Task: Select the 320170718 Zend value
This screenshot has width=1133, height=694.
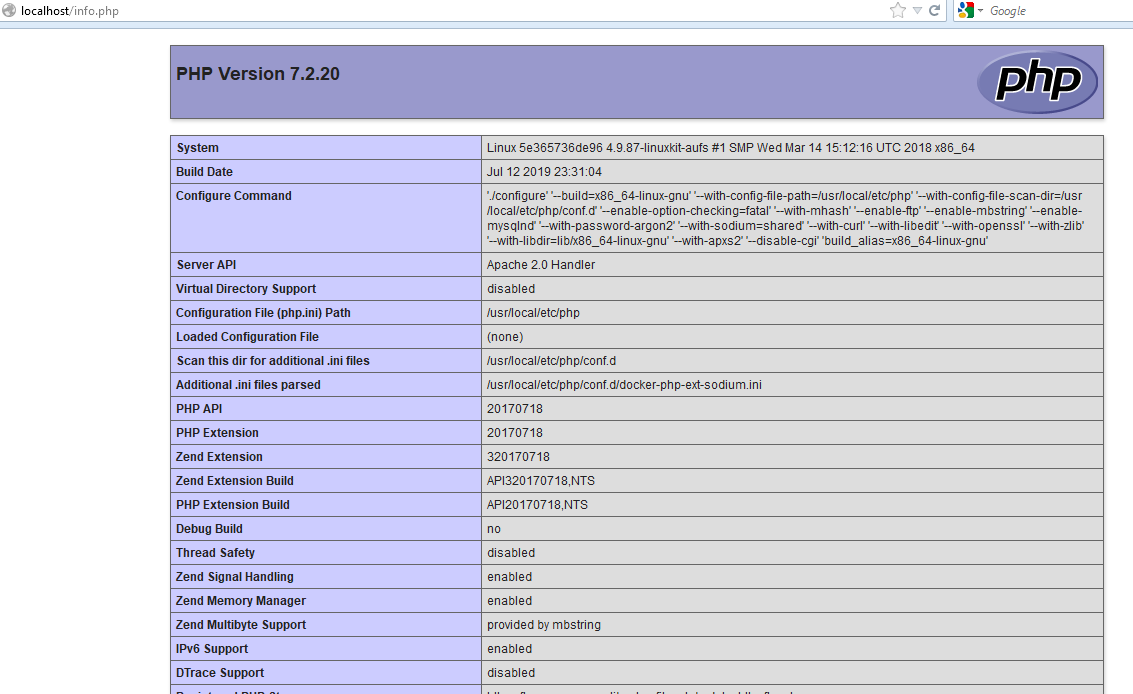Action: tap(518, 456)
